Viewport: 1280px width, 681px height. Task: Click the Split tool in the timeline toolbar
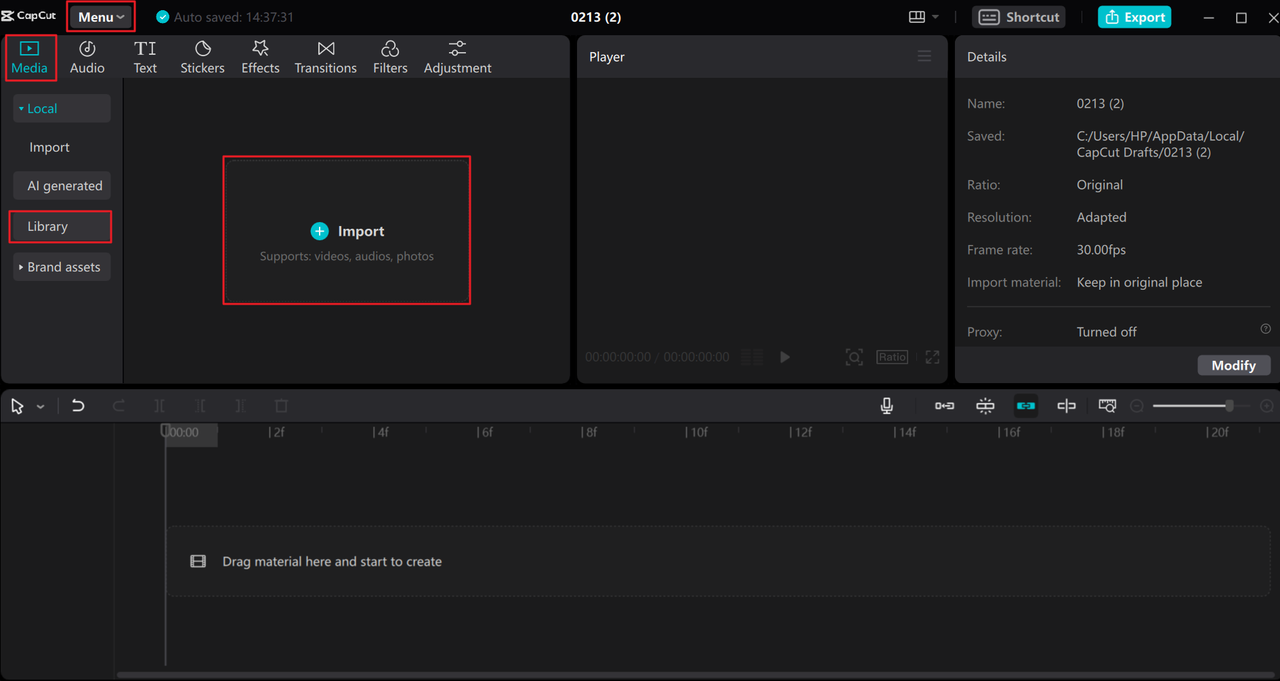coord(160,406)
